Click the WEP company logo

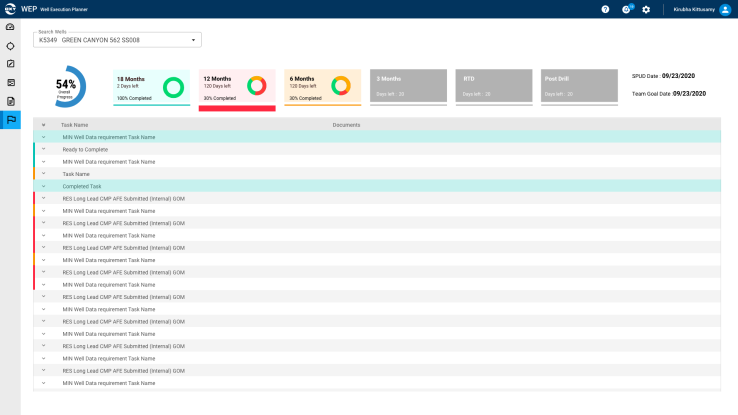click(x=10, y=9)
